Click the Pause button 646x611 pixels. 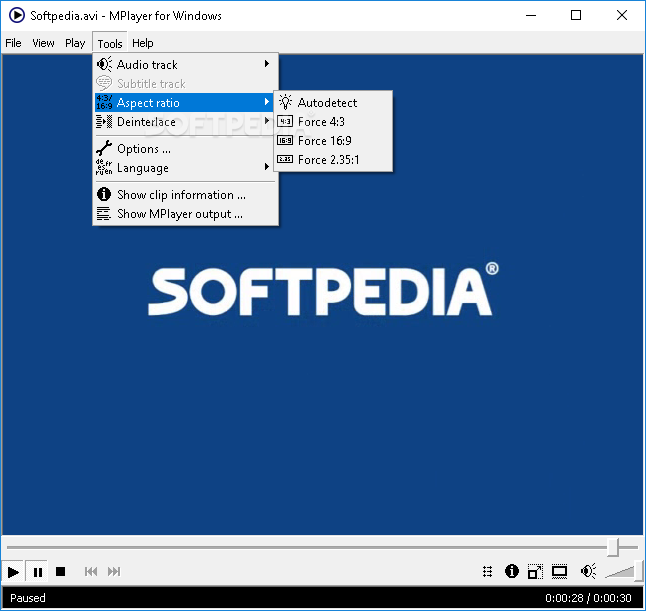(x=37, y=572)
